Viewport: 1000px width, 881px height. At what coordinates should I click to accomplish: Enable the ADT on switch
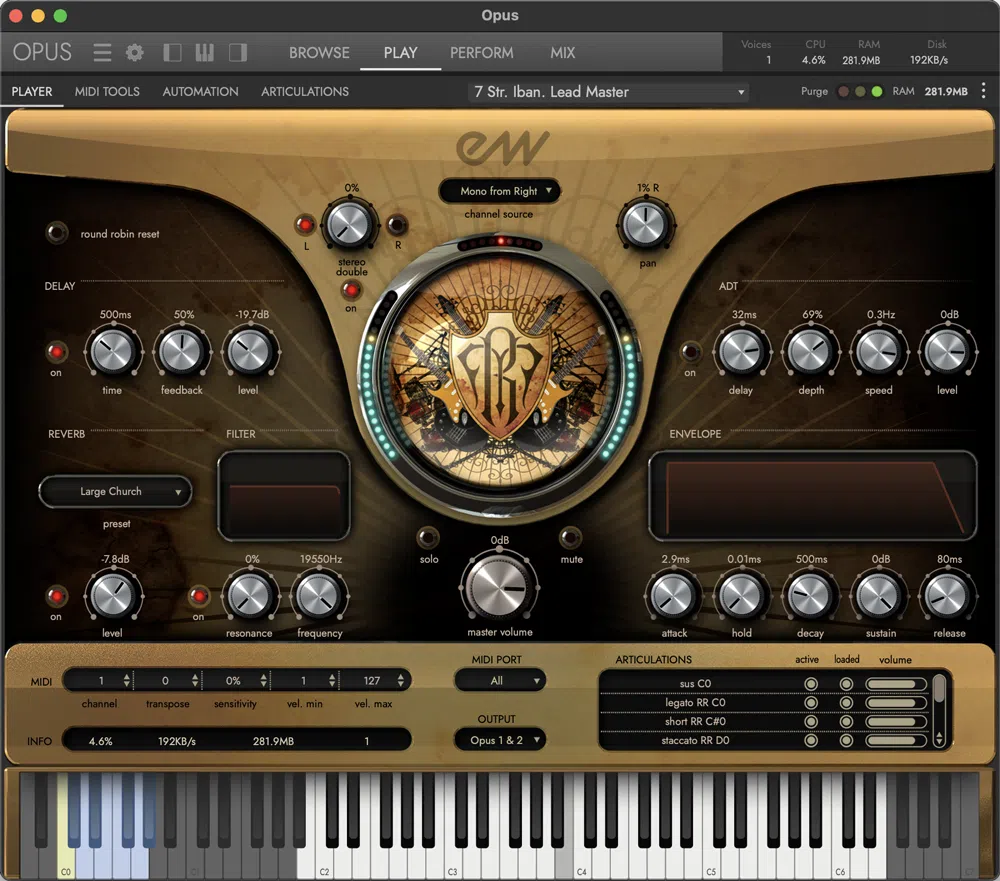(x=690, y=352)
